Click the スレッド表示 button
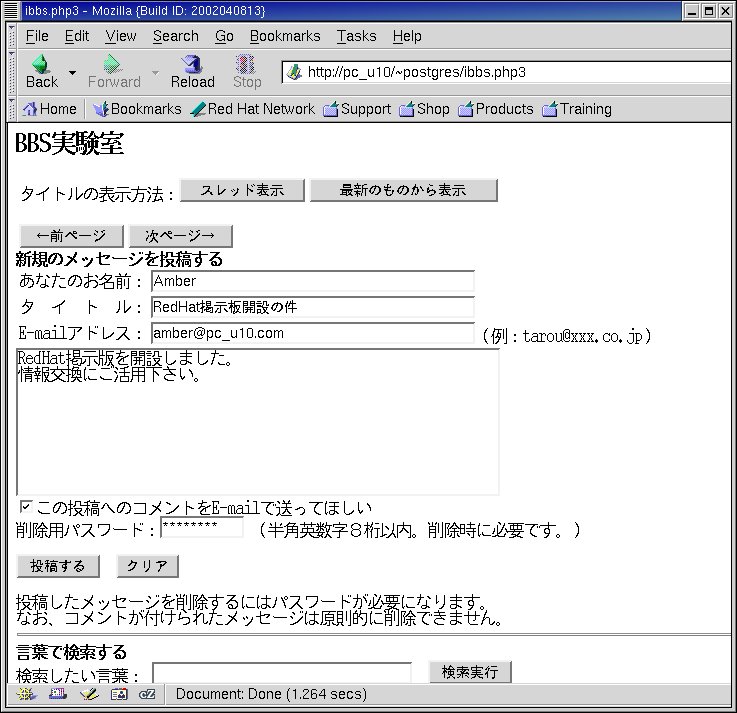737x713 pixels. (x=242, y=190)
